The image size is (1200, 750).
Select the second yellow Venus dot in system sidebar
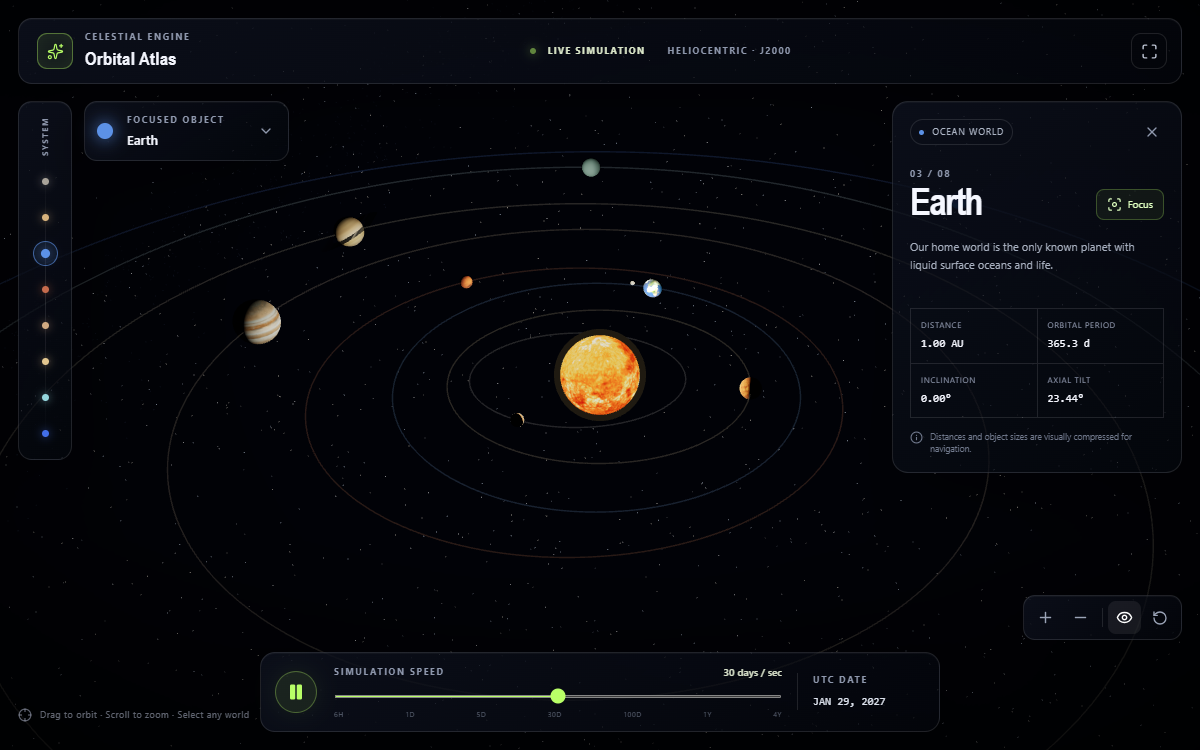[x=45, y=218]
